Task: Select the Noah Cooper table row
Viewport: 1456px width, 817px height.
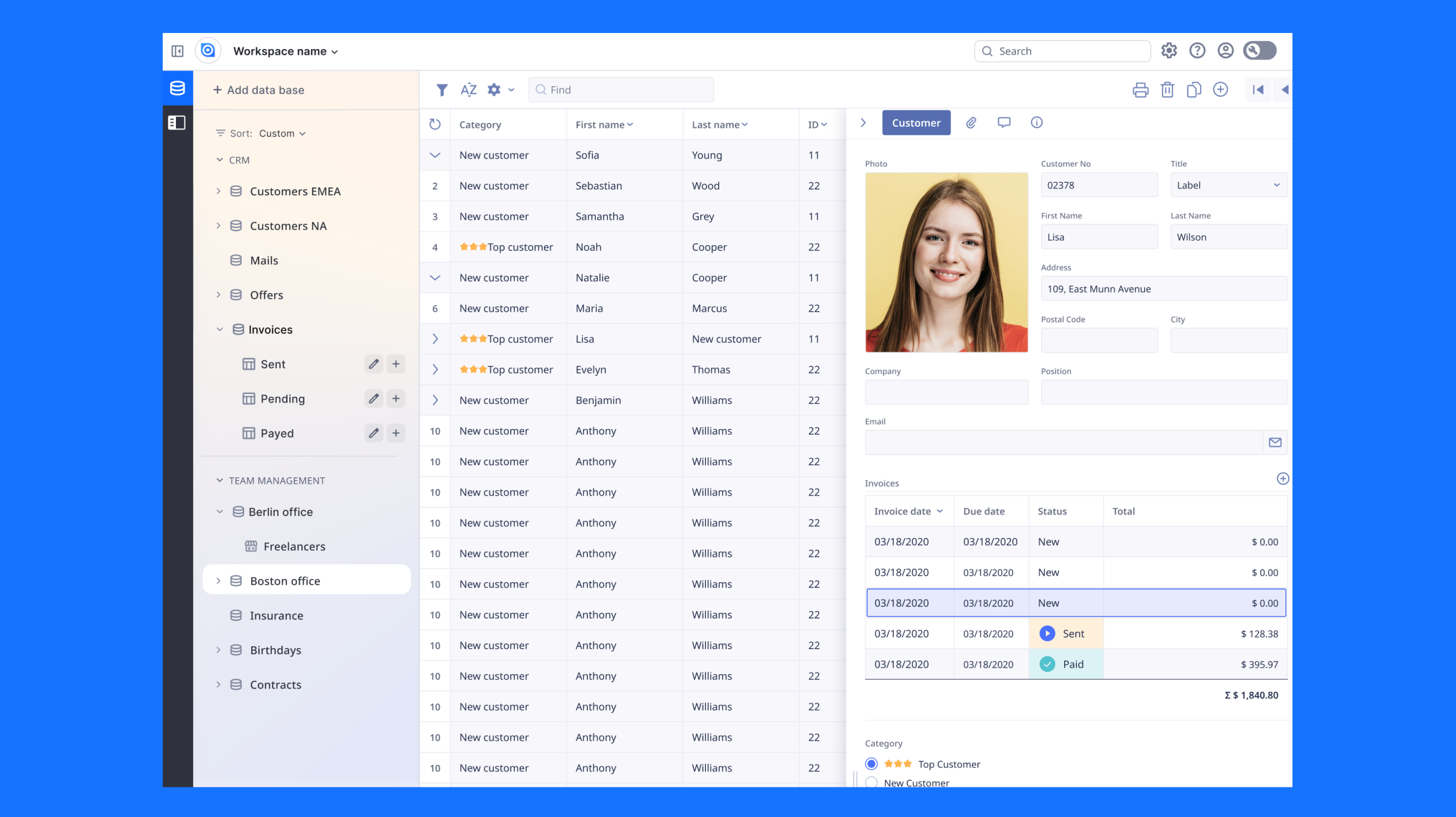Action: pyautogui.click(x=633, y=247)
